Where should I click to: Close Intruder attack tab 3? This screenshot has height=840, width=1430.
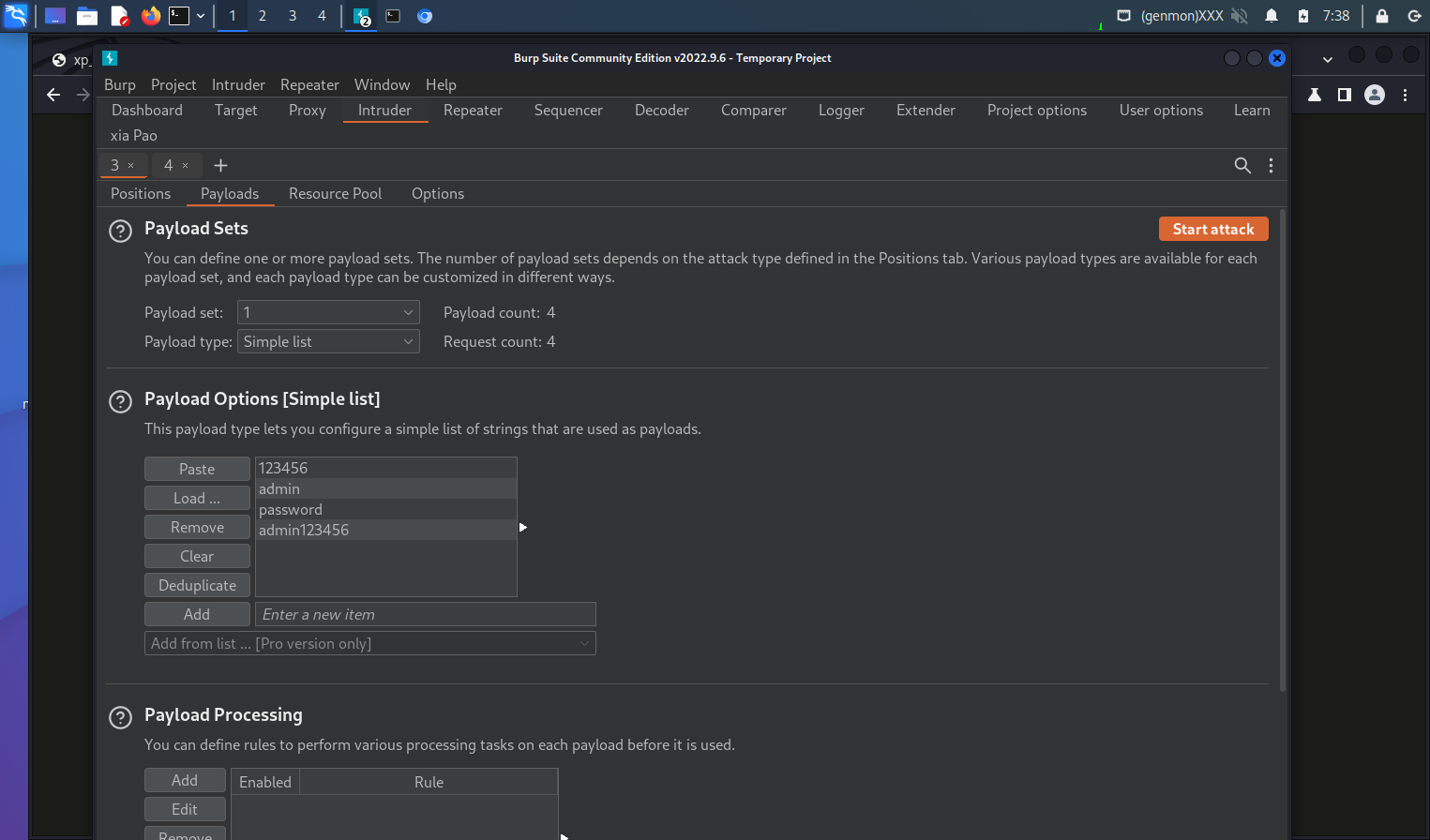coord(130,165)
